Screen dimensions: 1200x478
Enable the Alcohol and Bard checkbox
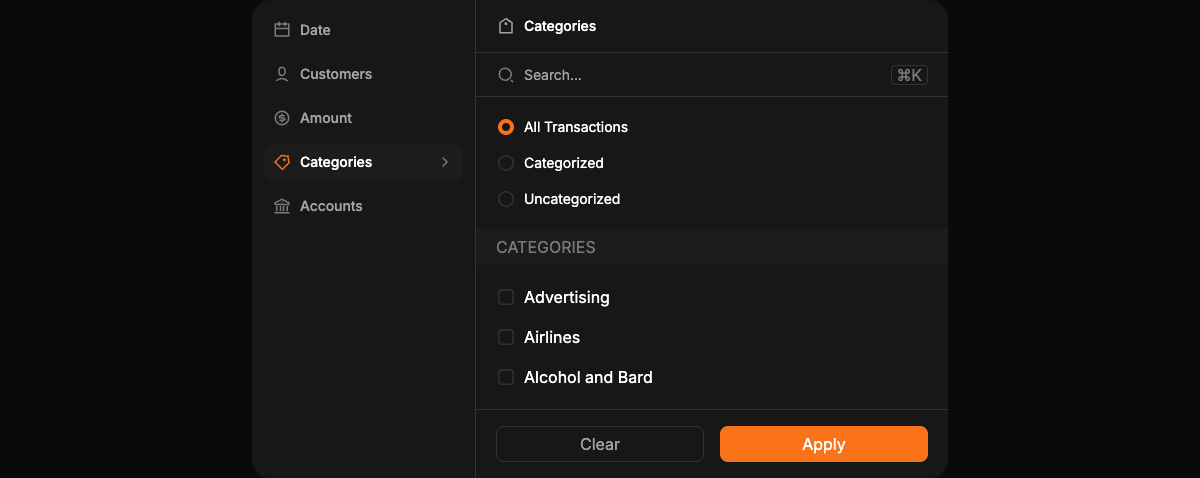(x=506, y=377)
